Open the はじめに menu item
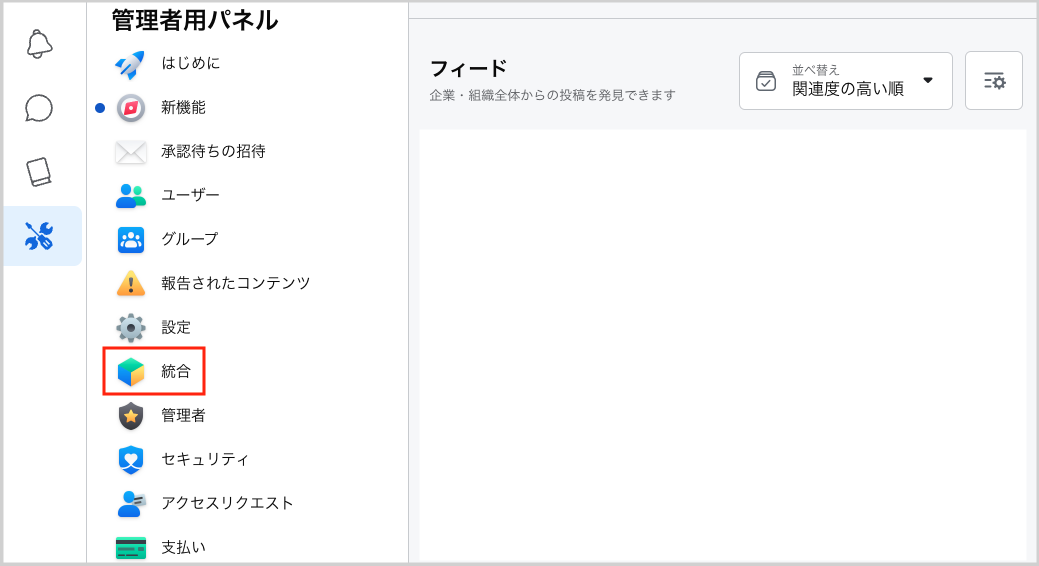1039x566 pixels. (x=190, y=63)
